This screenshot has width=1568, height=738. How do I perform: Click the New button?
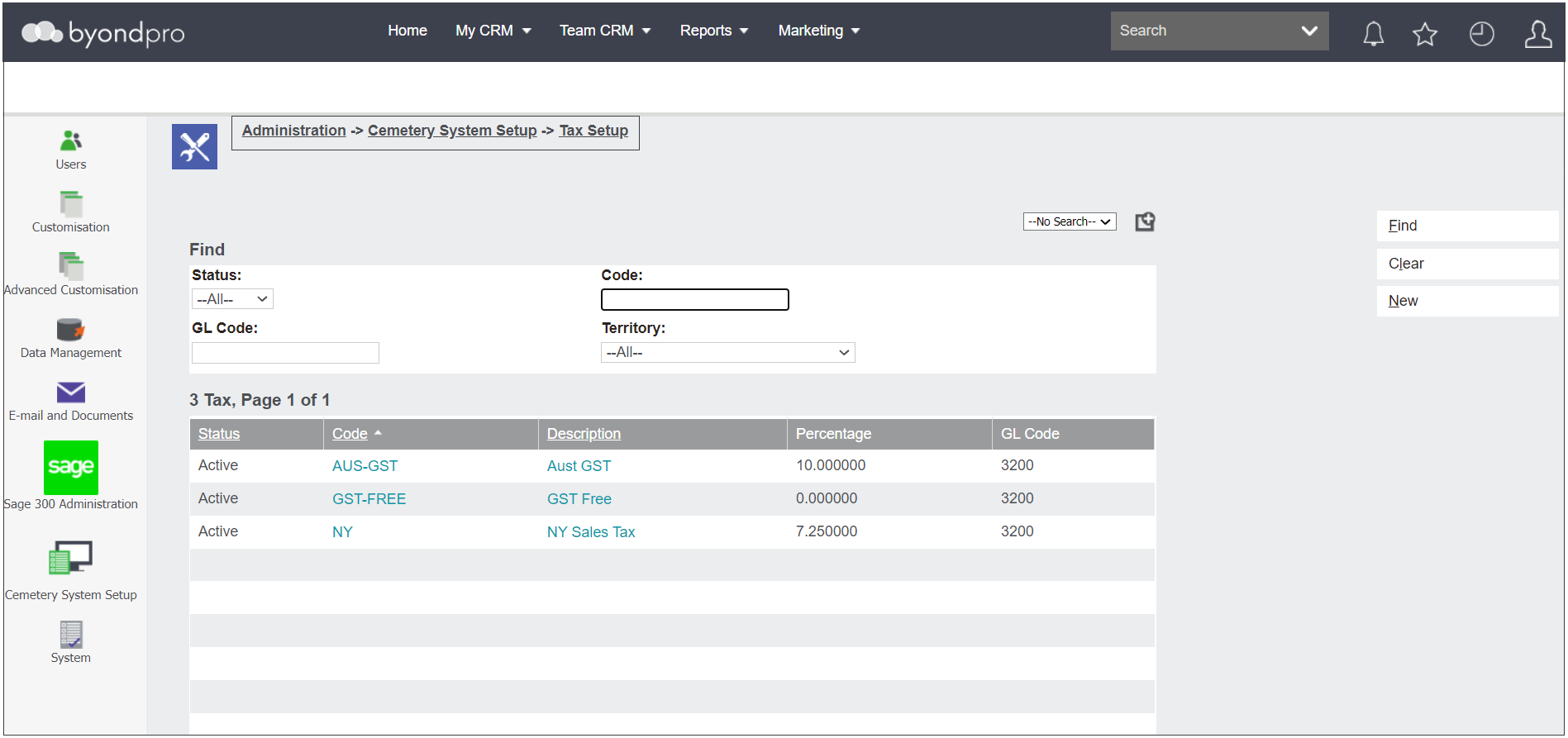coord(1467,301)
